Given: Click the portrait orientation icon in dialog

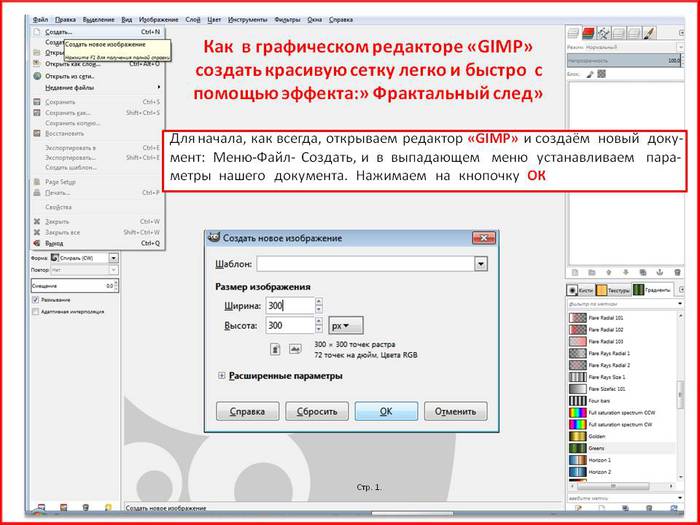Looking at the screenshot, I should coord(275,349).
